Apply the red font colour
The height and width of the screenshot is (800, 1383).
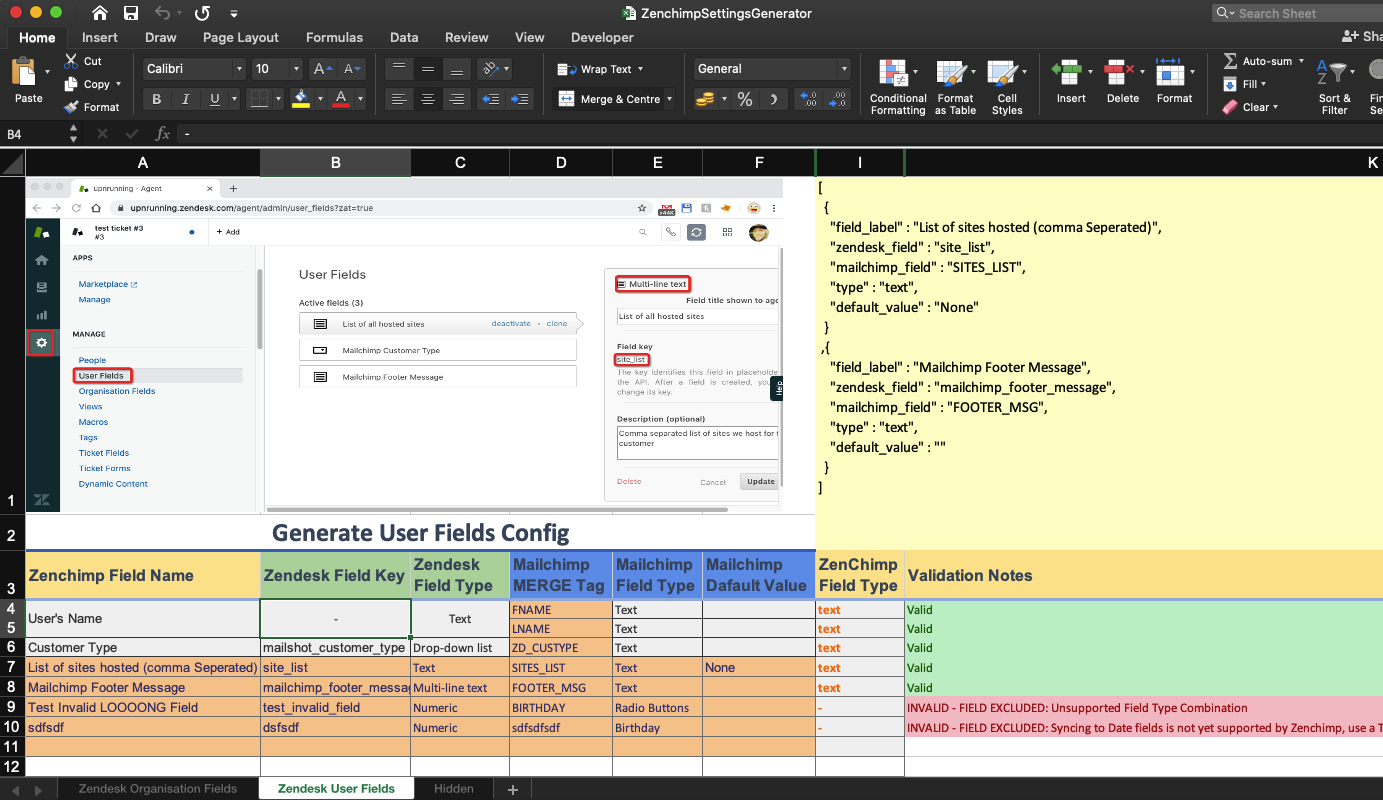[341, 99]
